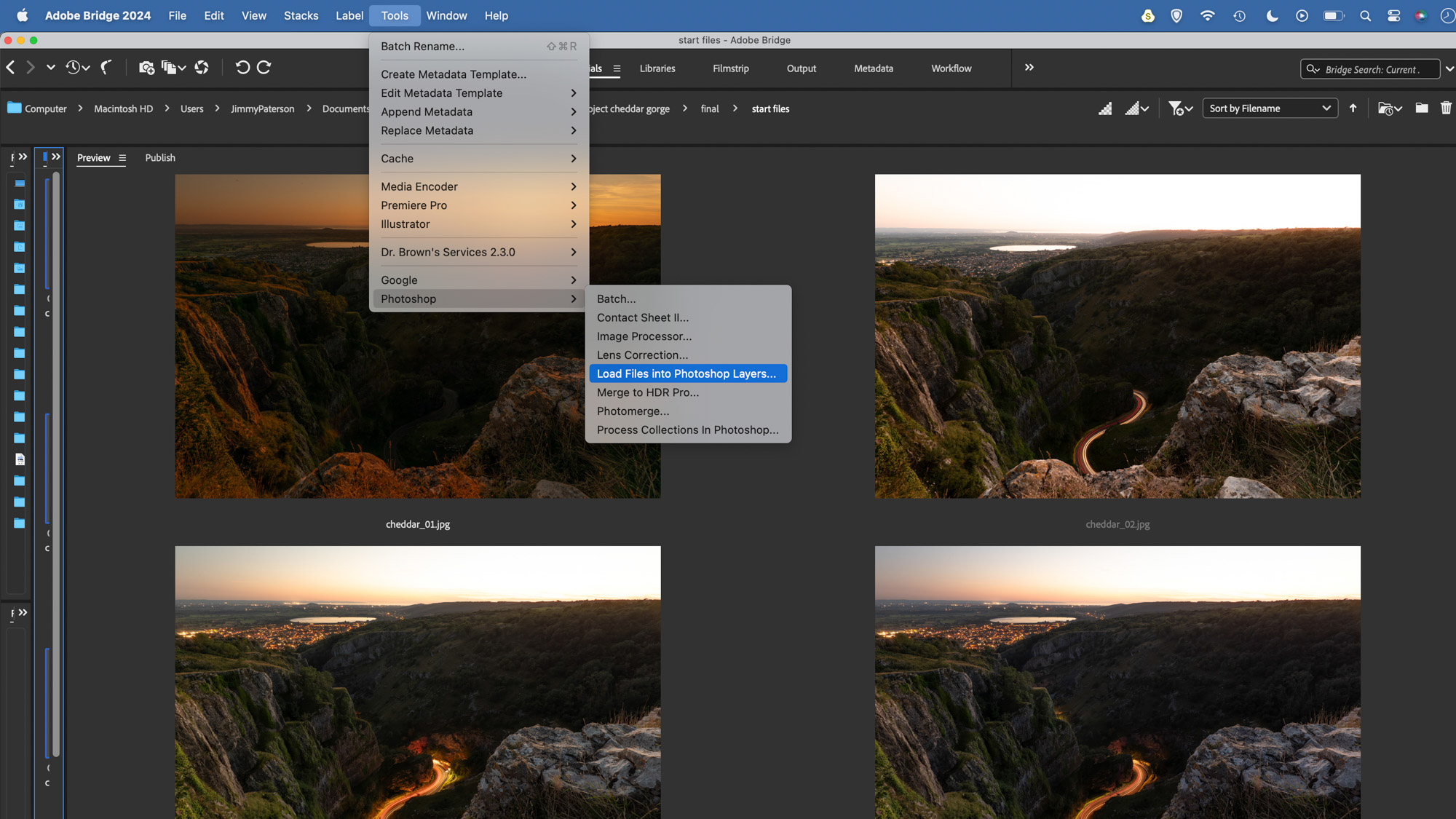This screenshot has width=1456, height=819.
Task: Choose Merge to HDR Pro...
Action: click(x=688, y=392)
